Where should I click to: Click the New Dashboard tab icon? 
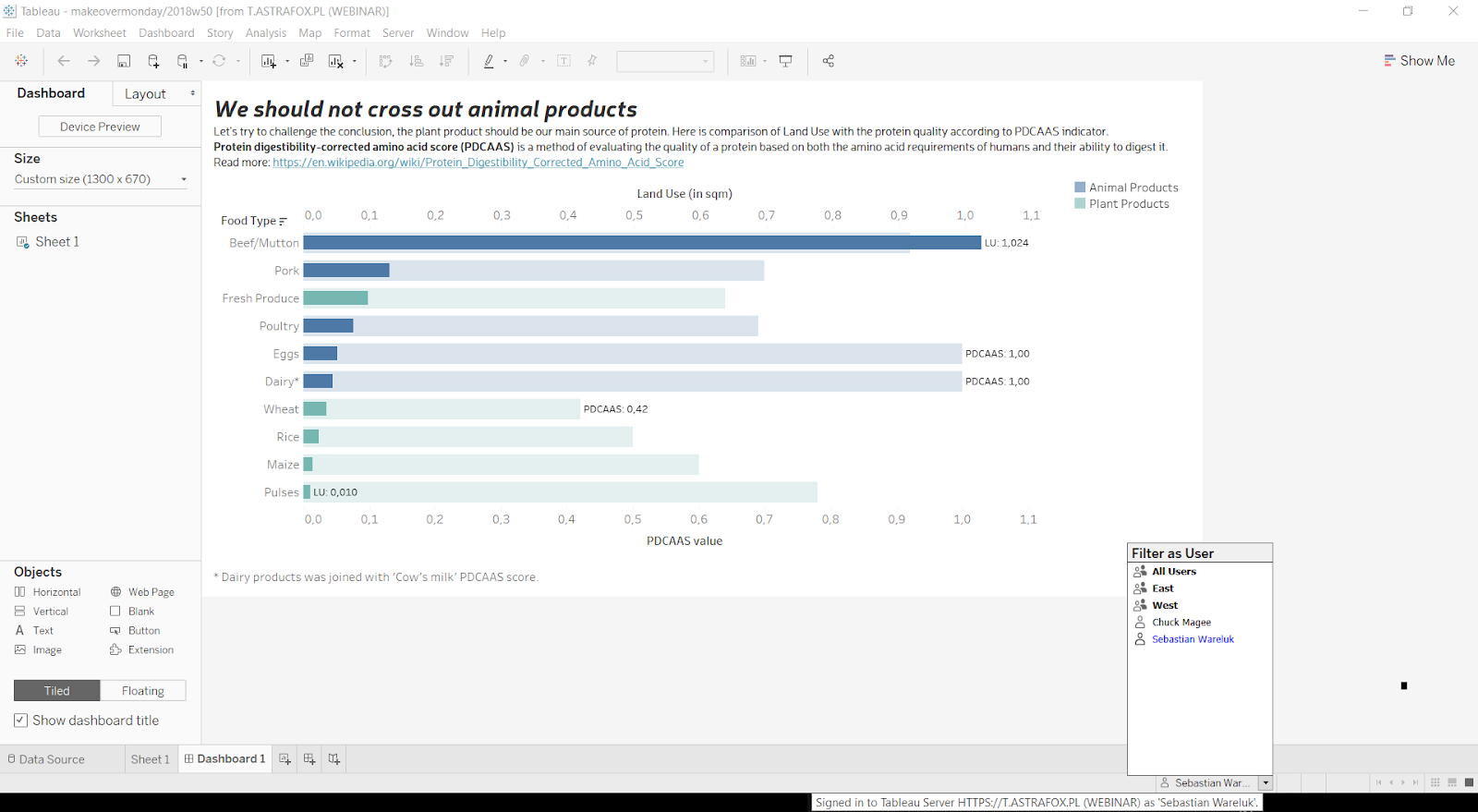tap(309, 759)
